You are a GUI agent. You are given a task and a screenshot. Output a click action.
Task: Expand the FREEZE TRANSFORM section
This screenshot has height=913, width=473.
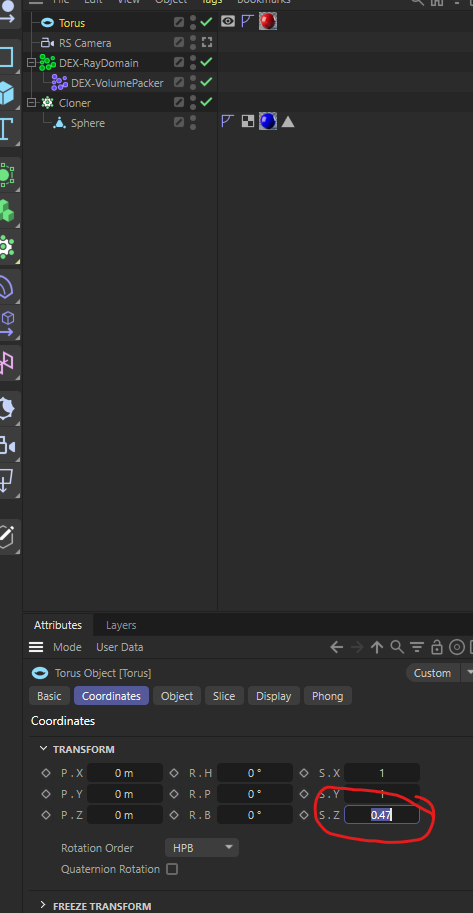click(x=44, y=905)
